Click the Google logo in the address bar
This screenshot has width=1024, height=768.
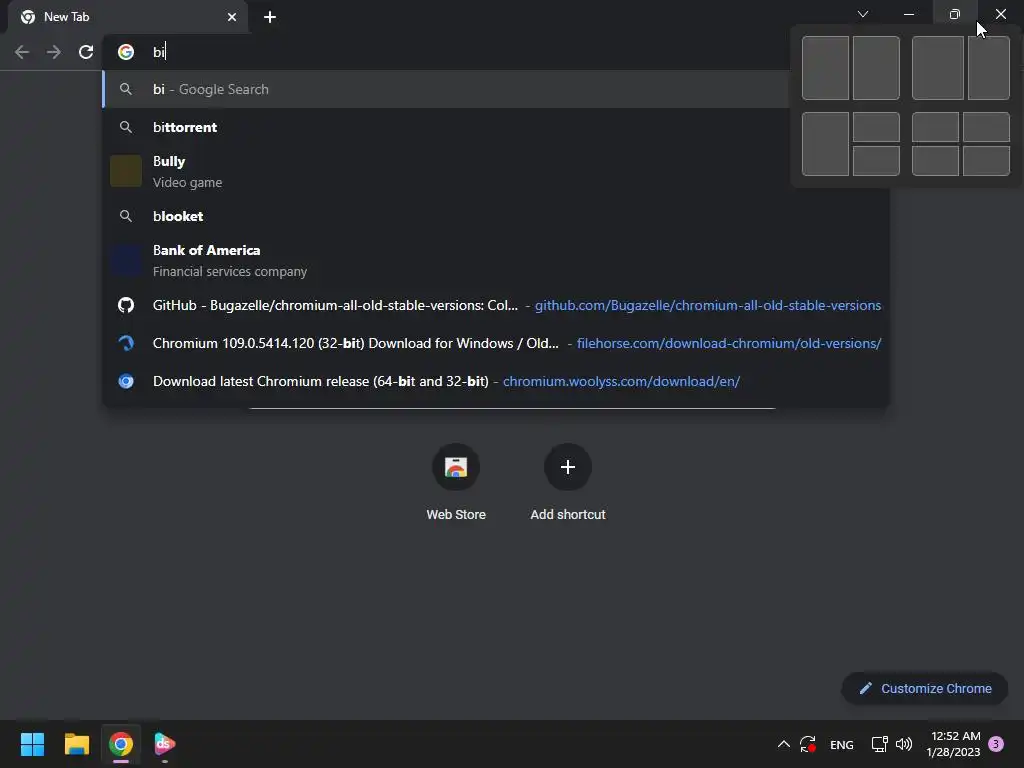coord(126,52)
